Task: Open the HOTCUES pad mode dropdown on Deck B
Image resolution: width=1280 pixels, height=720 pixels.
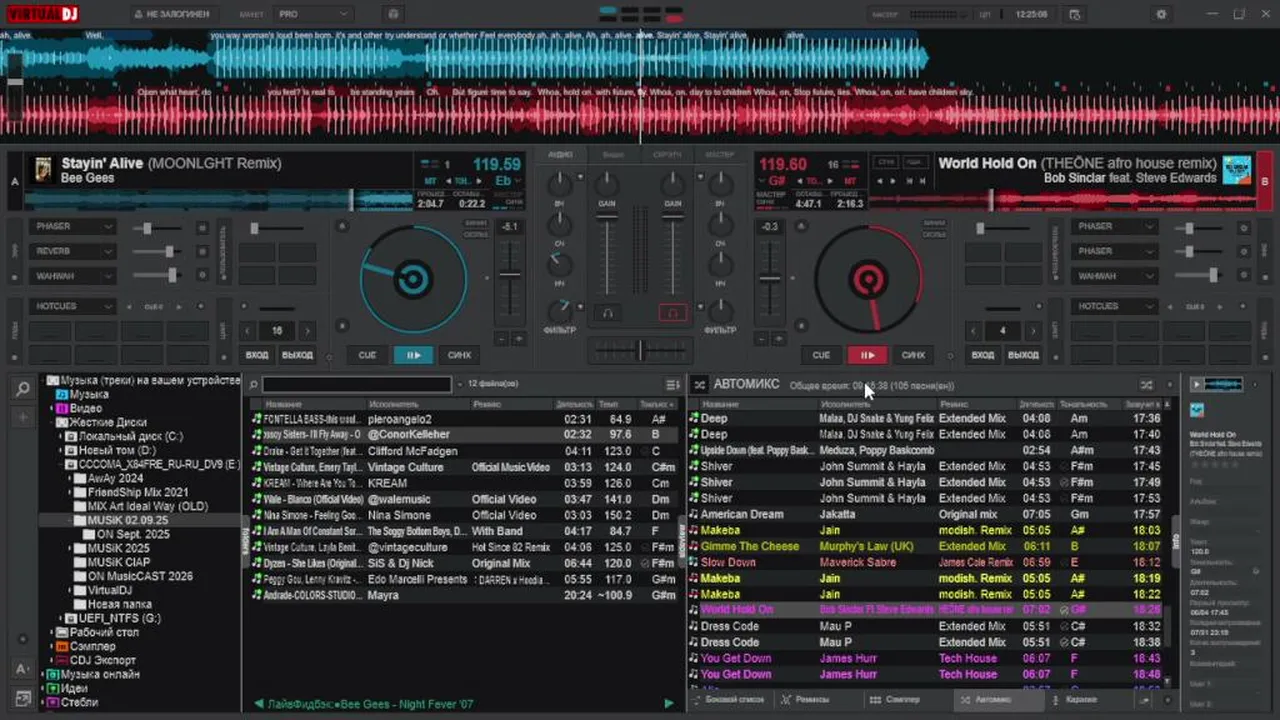Action: coord(1114,306)
